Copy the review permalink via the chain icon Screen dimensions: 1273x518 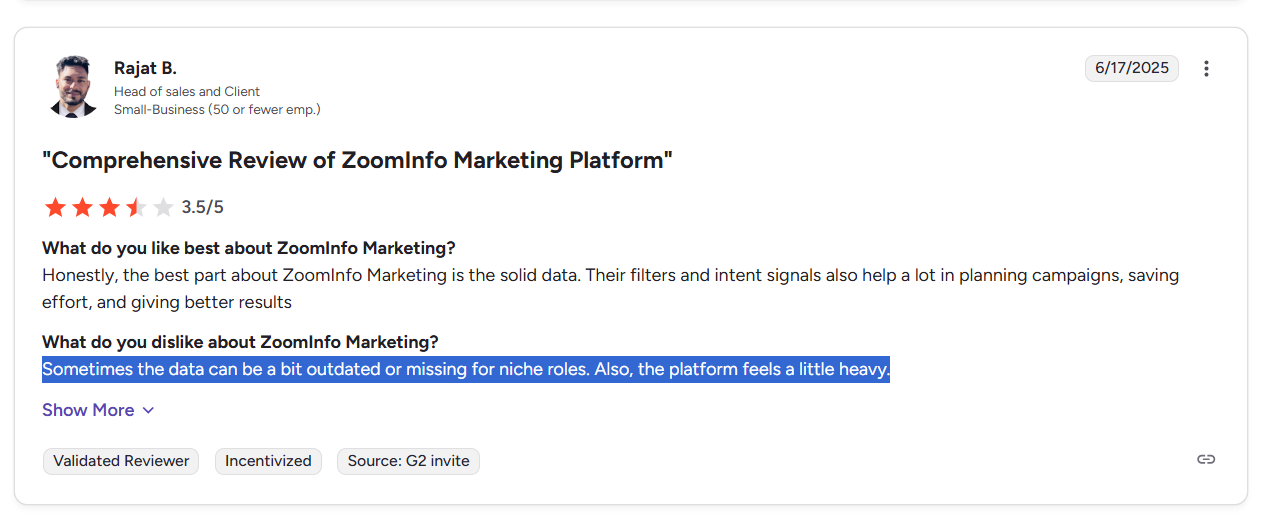[1206, 459]
